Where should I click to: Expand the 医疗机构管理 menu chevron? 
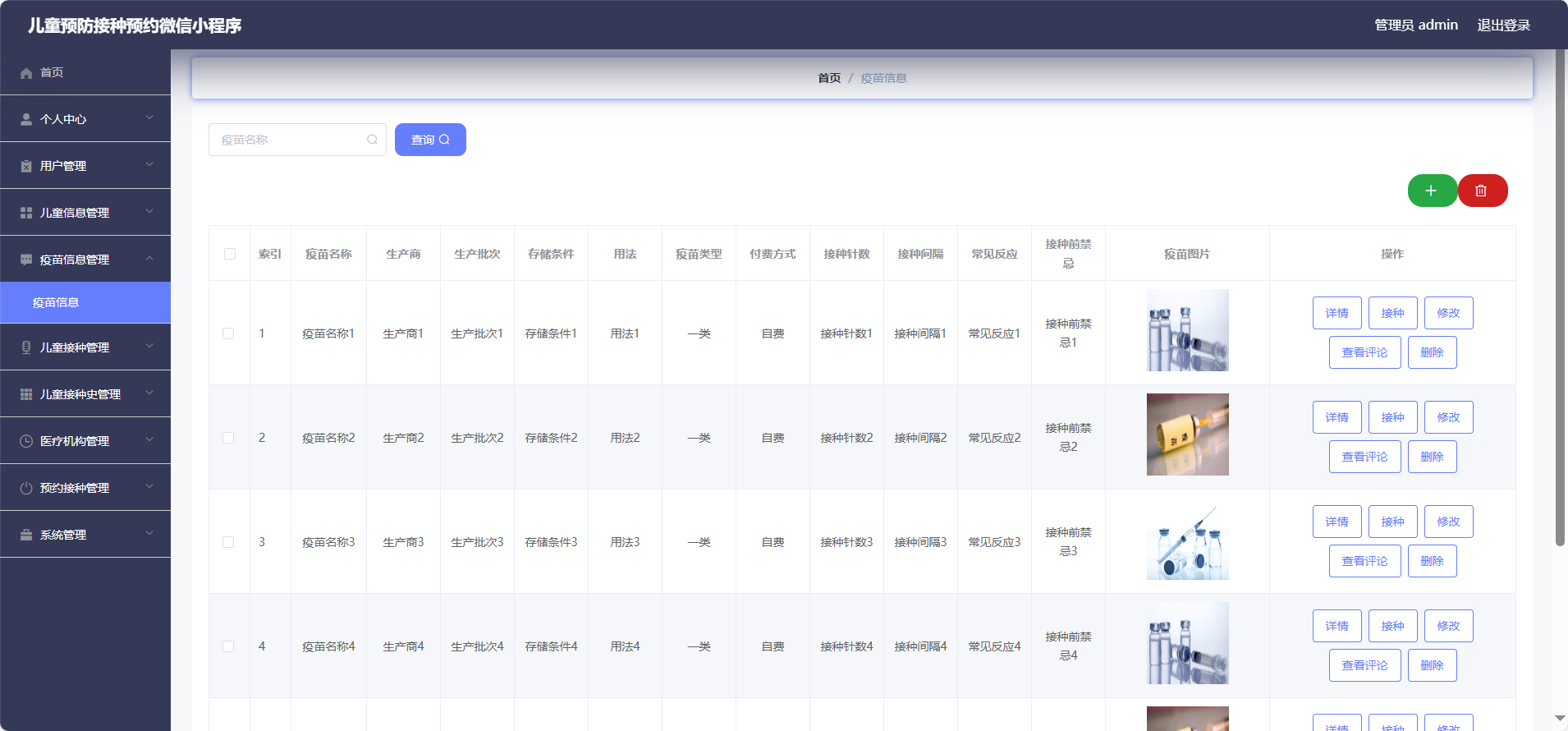(x=149, y=440)
